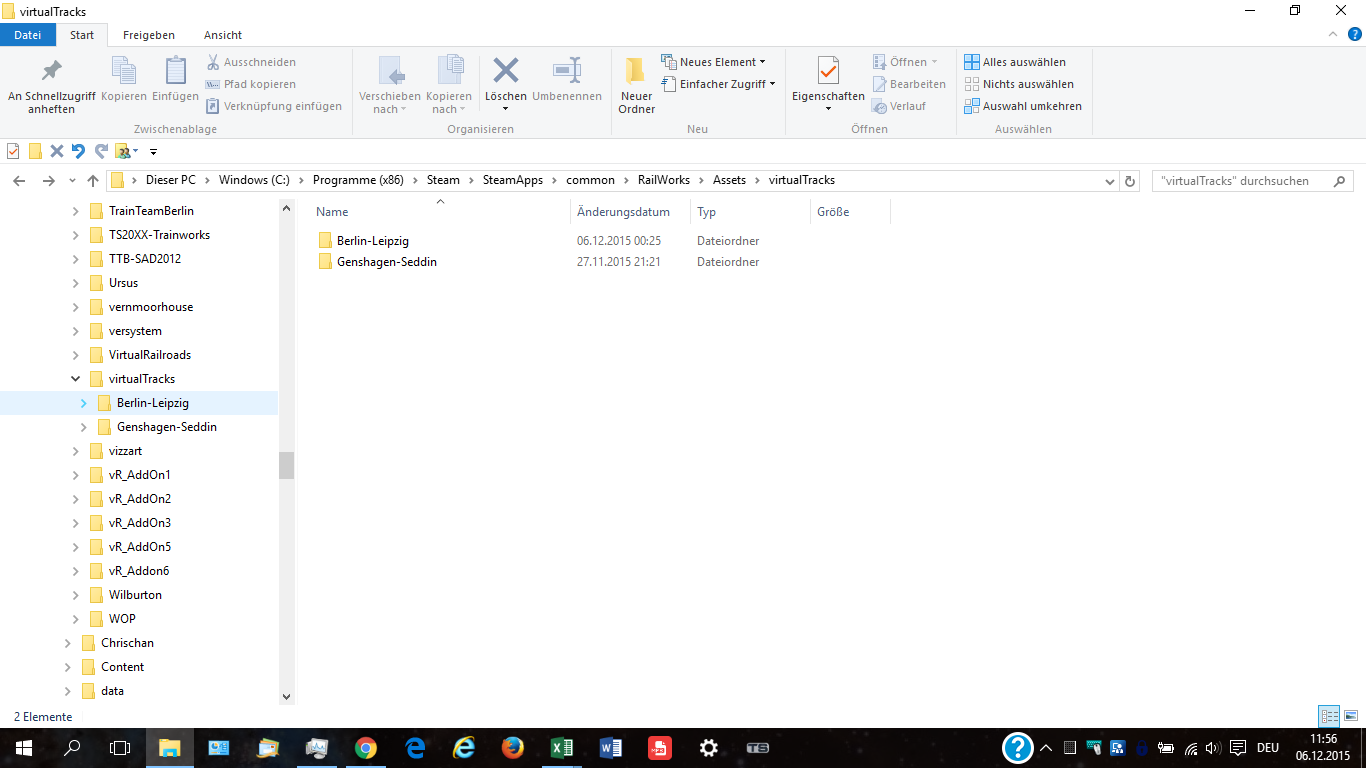Click Alles auswählen in the ribbon
The width and height of the screenshot is (1366, 768).
click(1015, 62)
